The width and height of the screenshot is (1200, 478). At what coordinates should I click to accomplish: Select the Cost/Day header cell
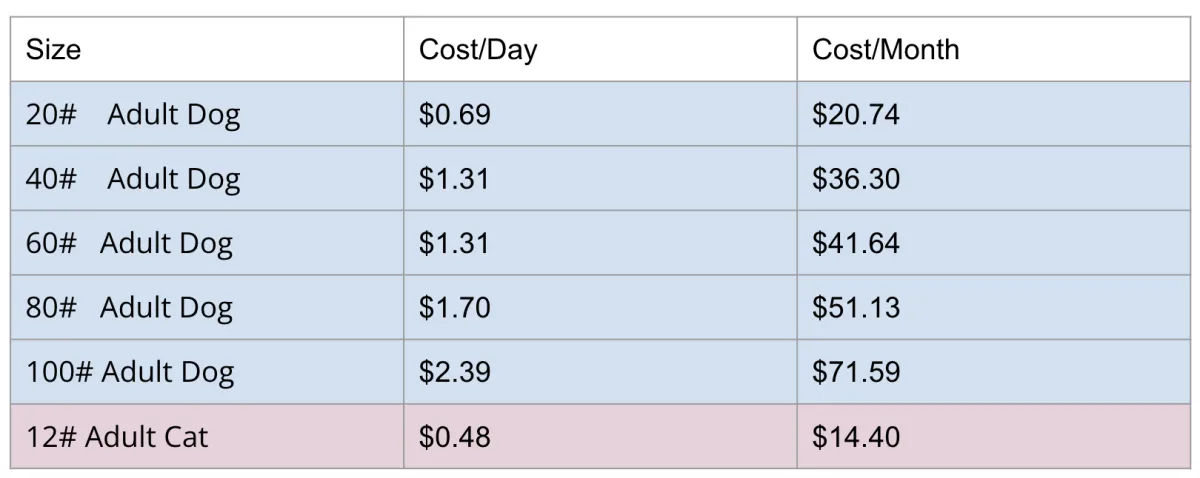pyautogui.click(x=600, y=49)
